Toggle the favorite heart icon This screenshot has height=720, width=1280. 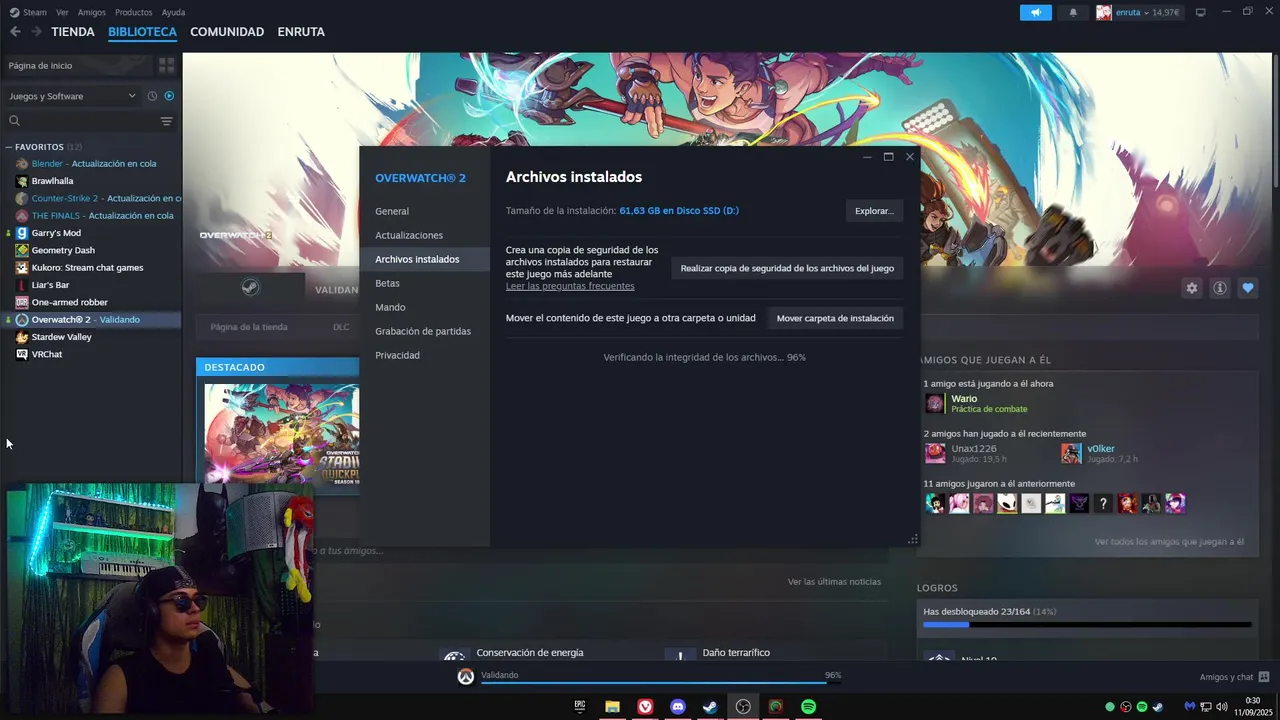click(1247, 288)
